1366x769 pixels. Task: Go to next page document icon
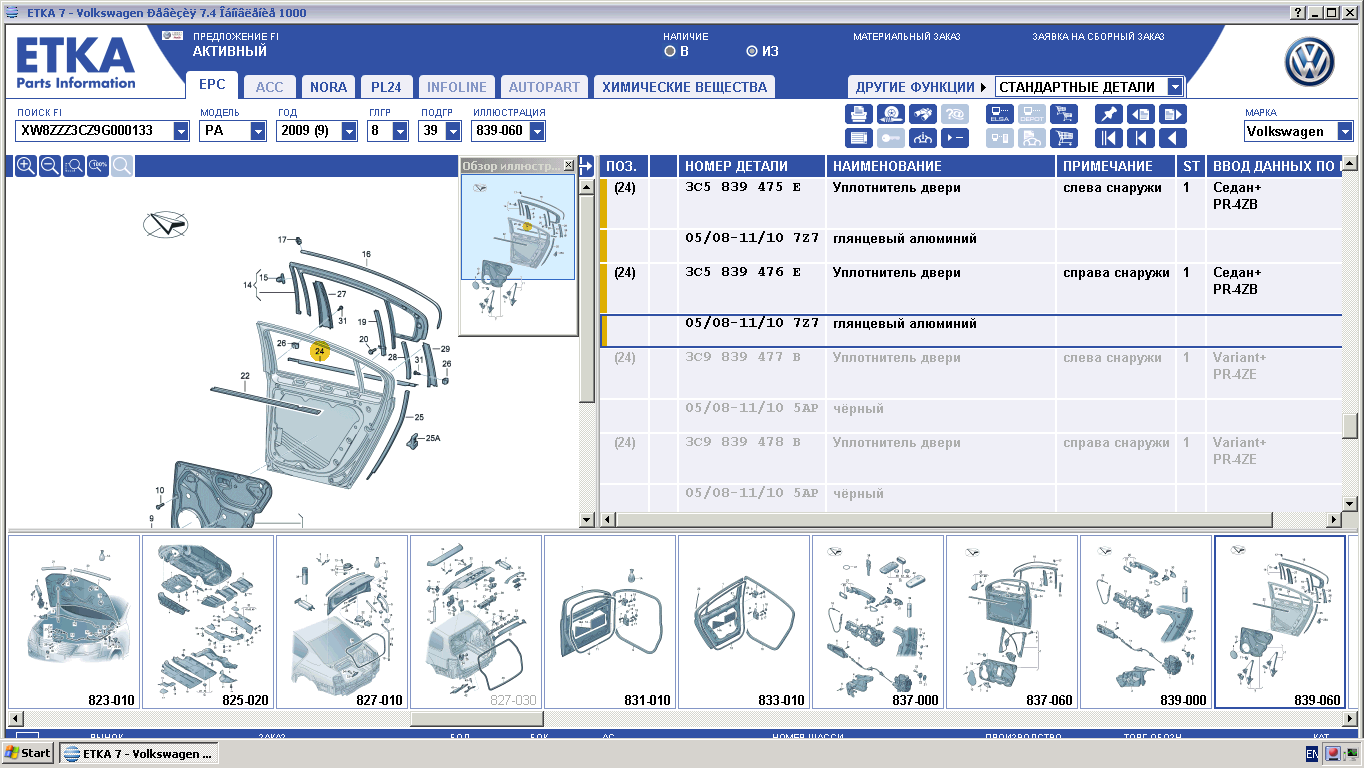pos(1173,114)
